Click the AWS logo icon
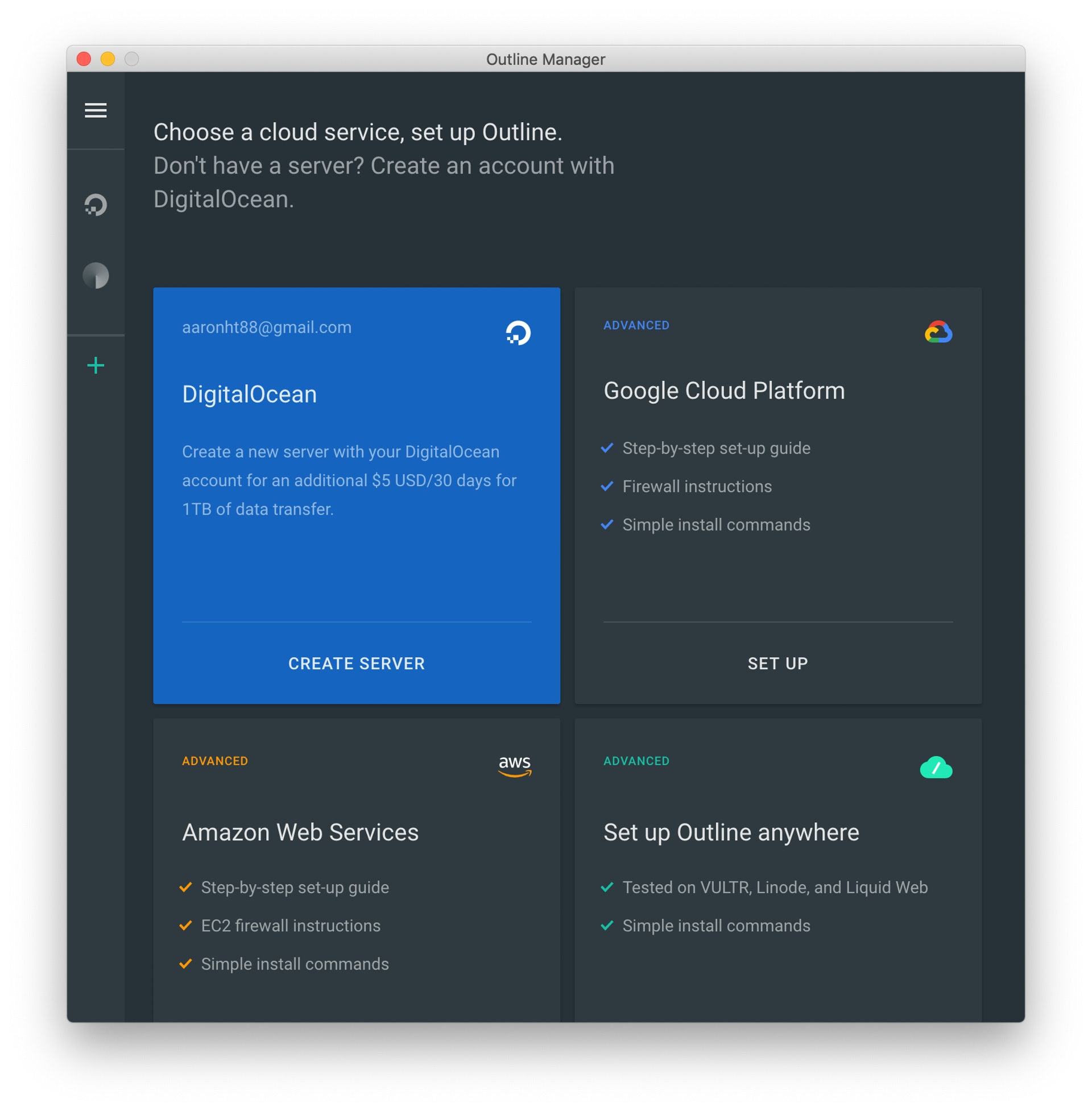Screen dimensions: 1092x1111 point(515,765)
